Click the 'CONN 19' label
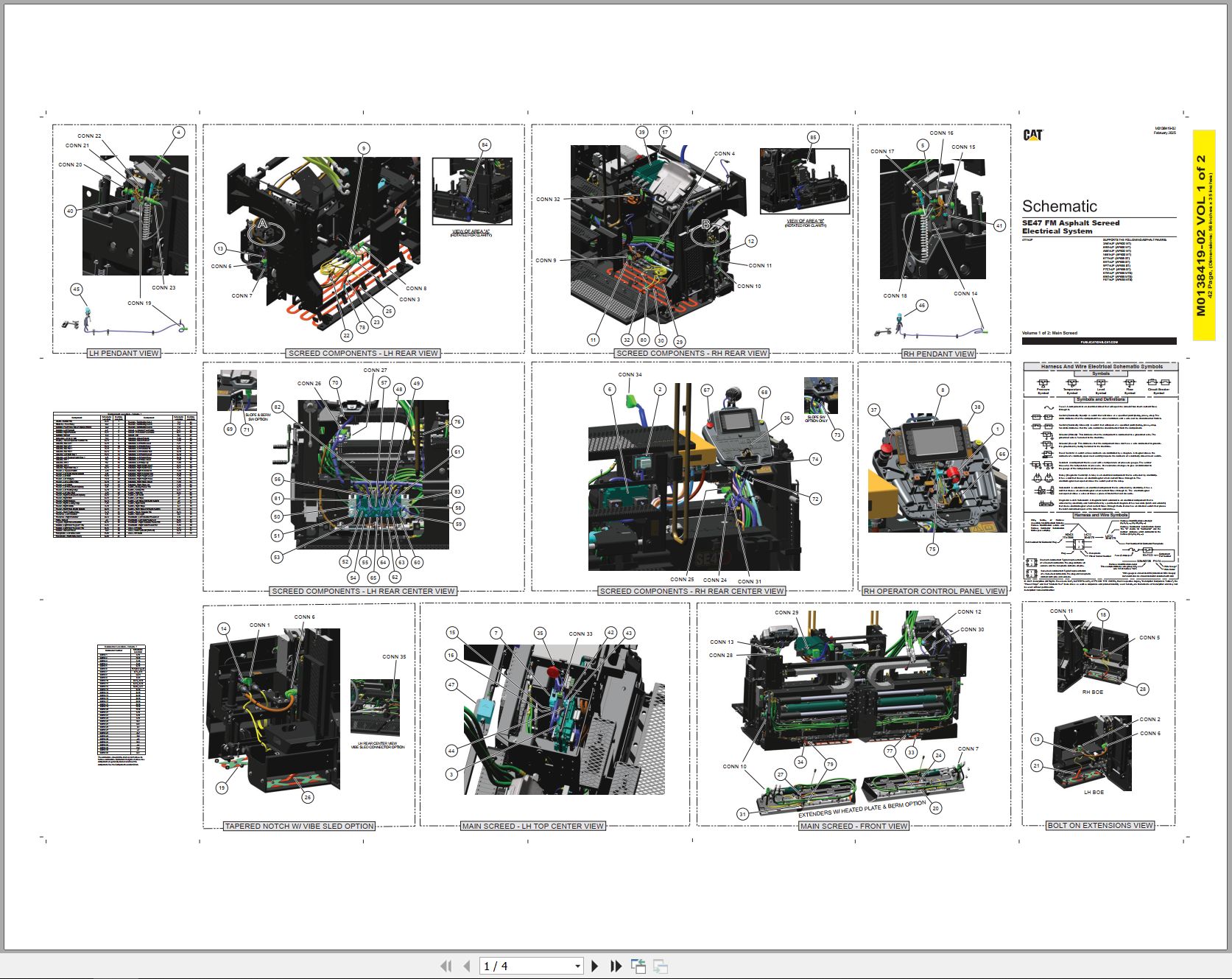Image resolution: width=1232 pixels, height=979 pixels. [139, 303]
